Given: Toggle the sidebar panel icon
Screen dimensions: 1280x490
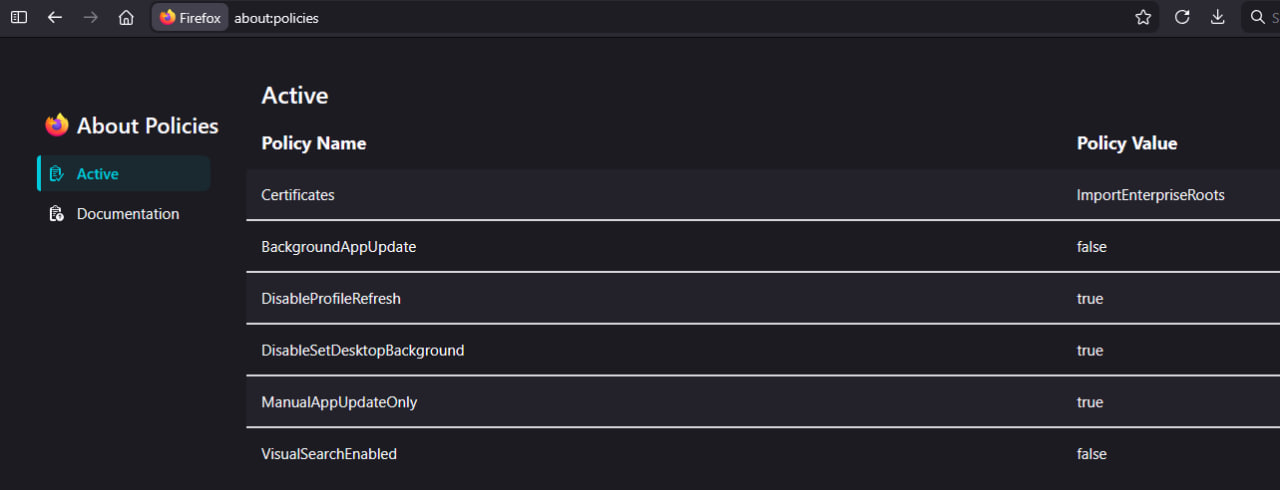Looking at the screenshot, I should pyautogui.click(x=19, y=17).
